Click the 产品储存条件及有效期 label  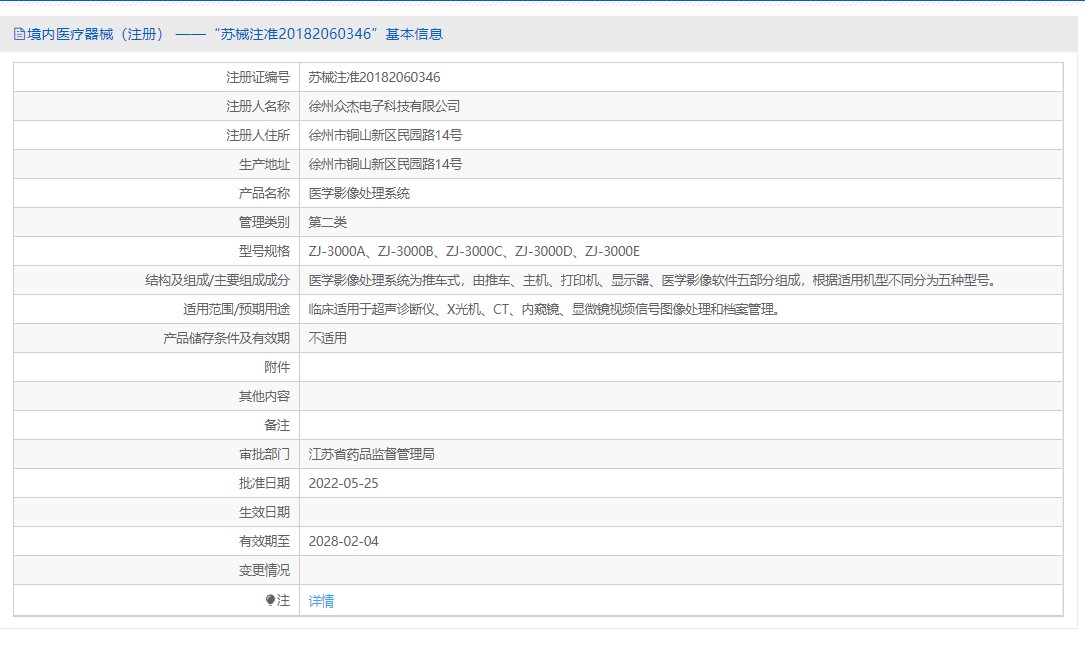226,339
